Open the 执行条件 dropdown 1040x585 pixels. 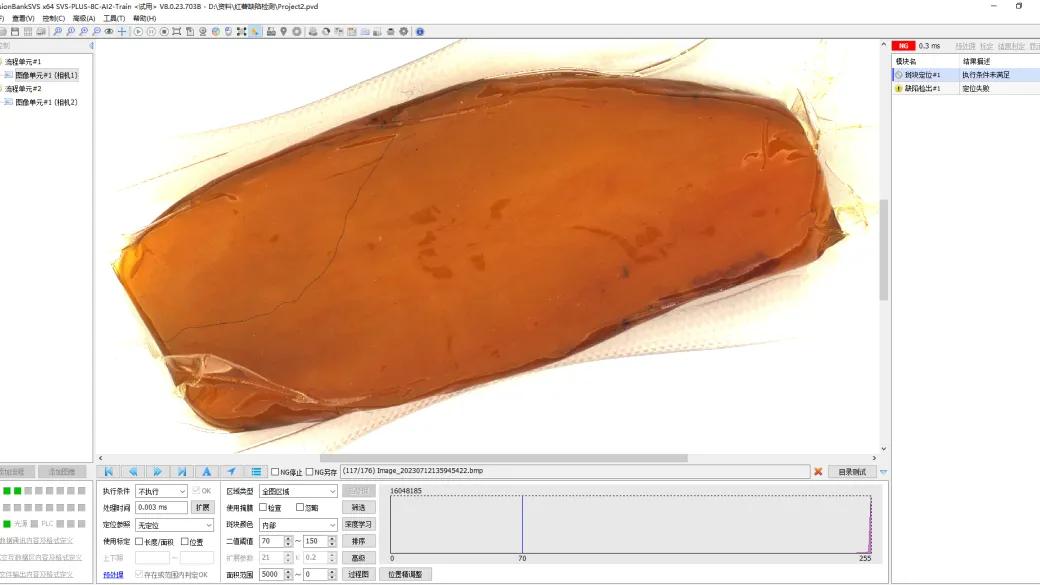tap(161, 491)
